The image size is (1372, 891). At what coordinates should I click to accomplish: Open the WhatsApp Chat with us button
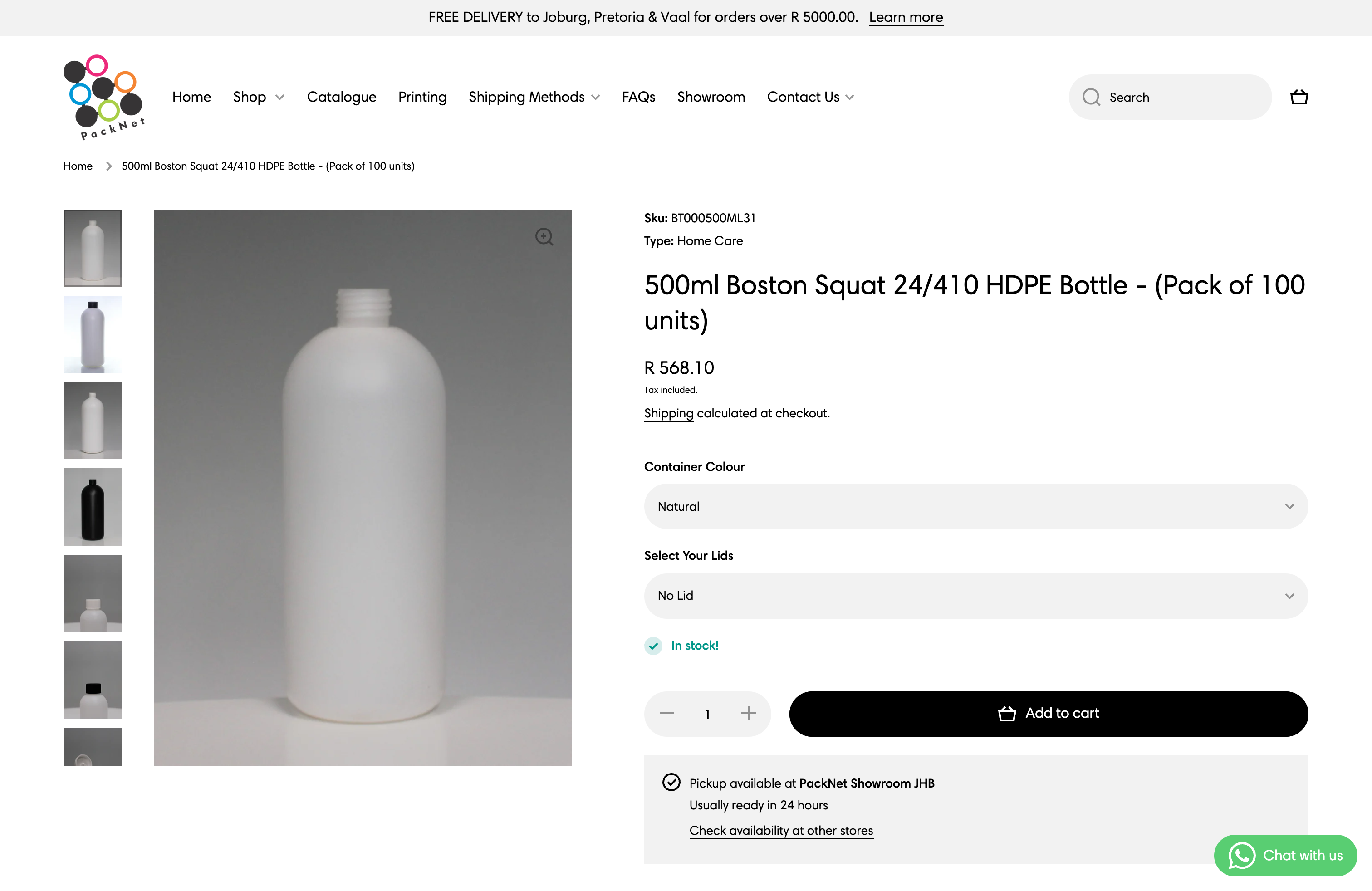pos(1285,855)
